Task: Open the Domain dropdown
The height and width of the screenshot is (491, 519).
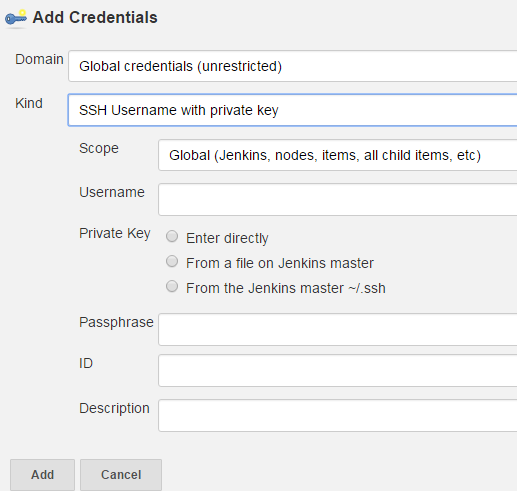Action: coord(293,66)
